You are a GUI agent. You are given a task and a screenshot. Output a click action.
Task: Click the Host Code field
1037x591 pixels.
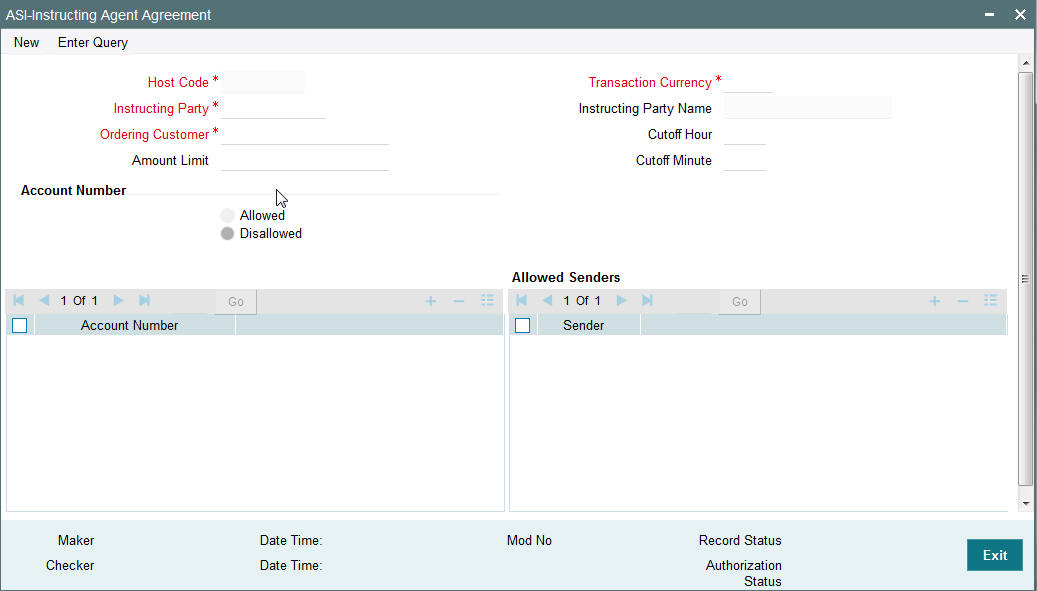tap(263, 82)
